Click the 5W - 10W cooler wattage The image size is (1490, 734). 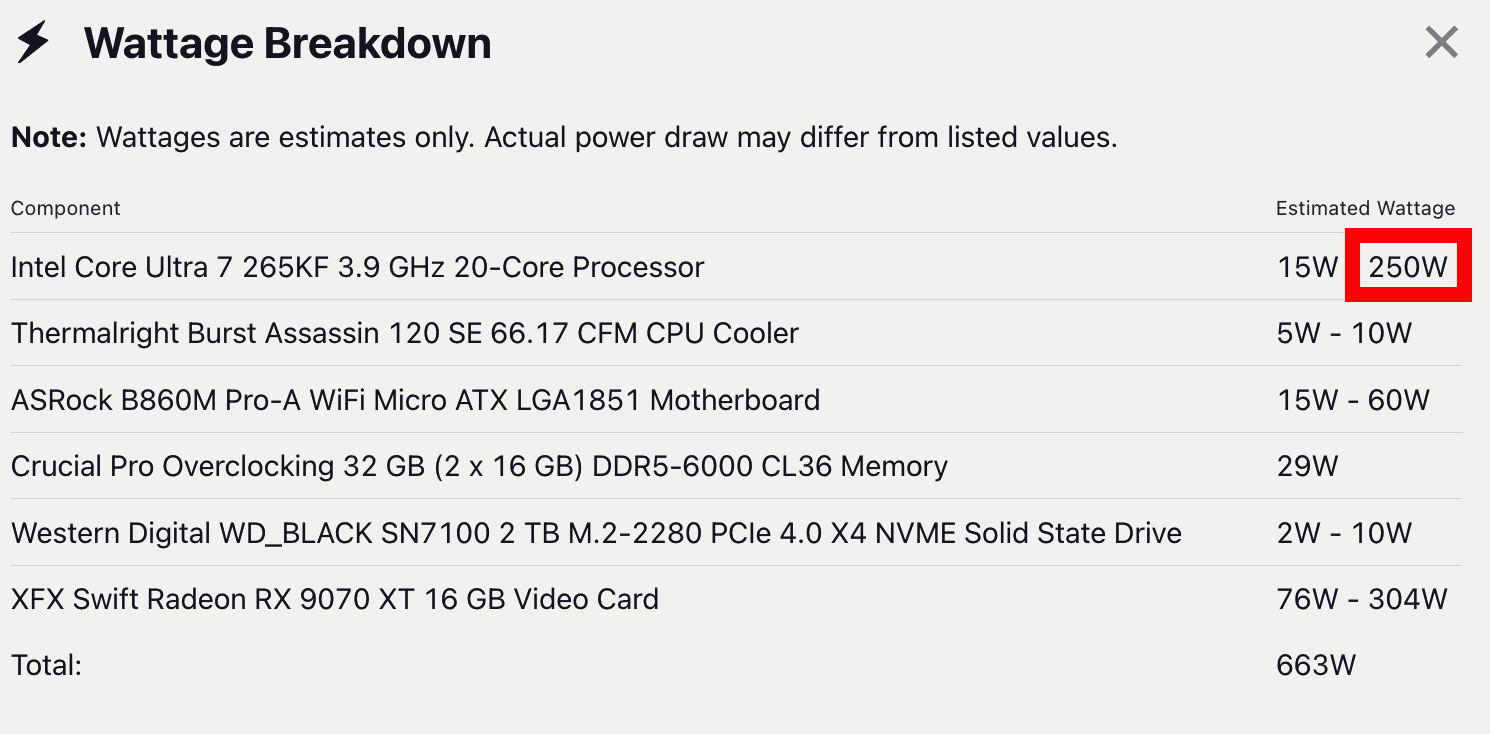[x=1344, y=333]
